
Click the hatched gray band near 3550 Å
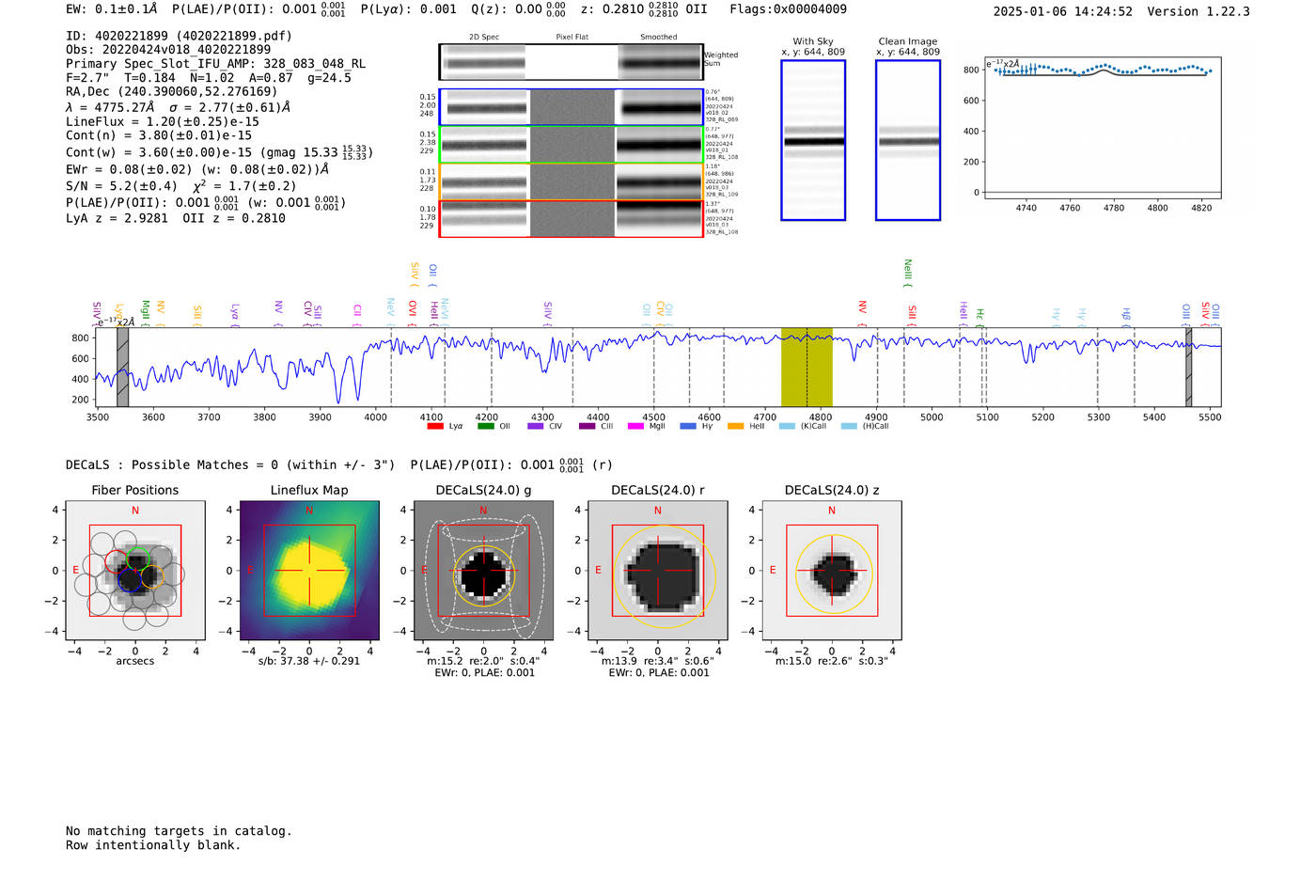click(122, 367)
